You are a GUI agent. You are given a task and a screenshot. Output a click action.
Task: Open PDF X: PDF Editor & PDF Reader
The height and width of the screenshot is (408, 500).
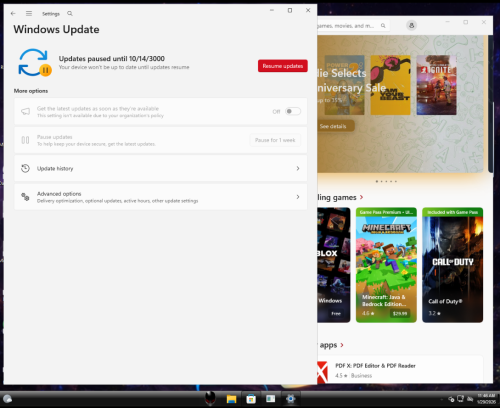pyautogui.click(x=400, y=370)
